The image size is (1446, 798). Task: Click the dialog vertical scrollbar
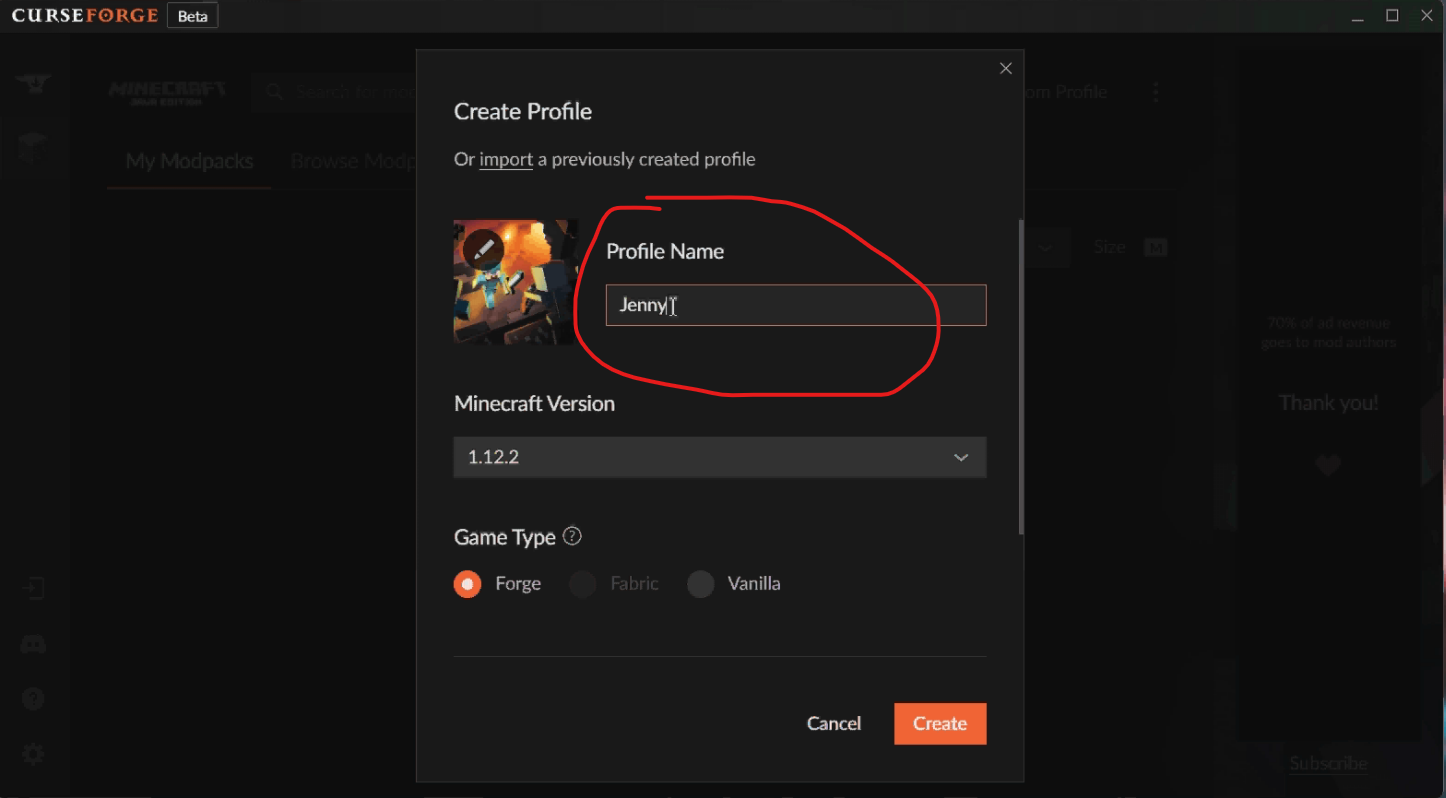point(1020,378)
